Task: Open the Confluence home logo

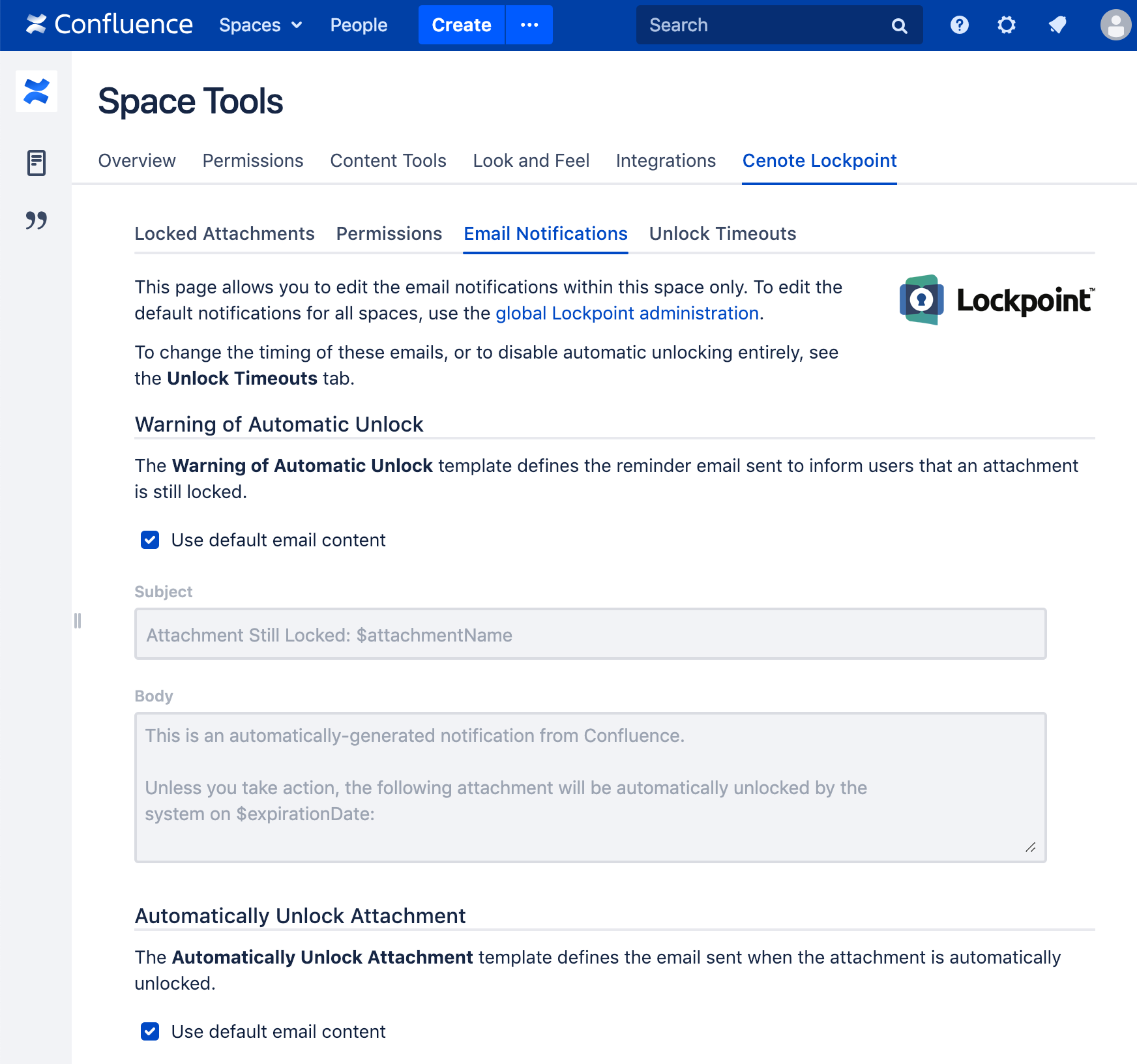Action: [109, 25]
